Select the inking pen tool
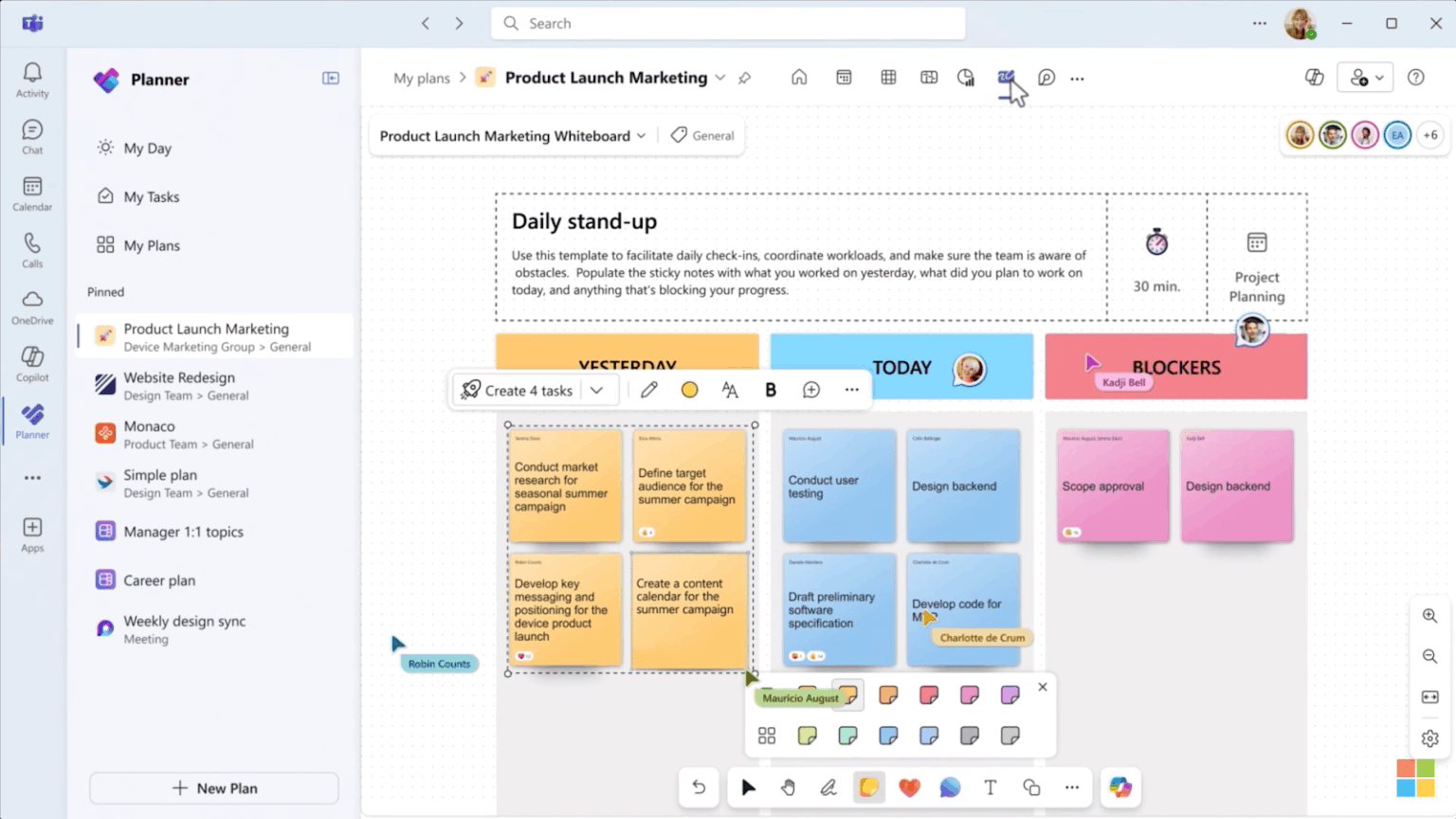Viewport: 1456px width, 819px height. 828,787
